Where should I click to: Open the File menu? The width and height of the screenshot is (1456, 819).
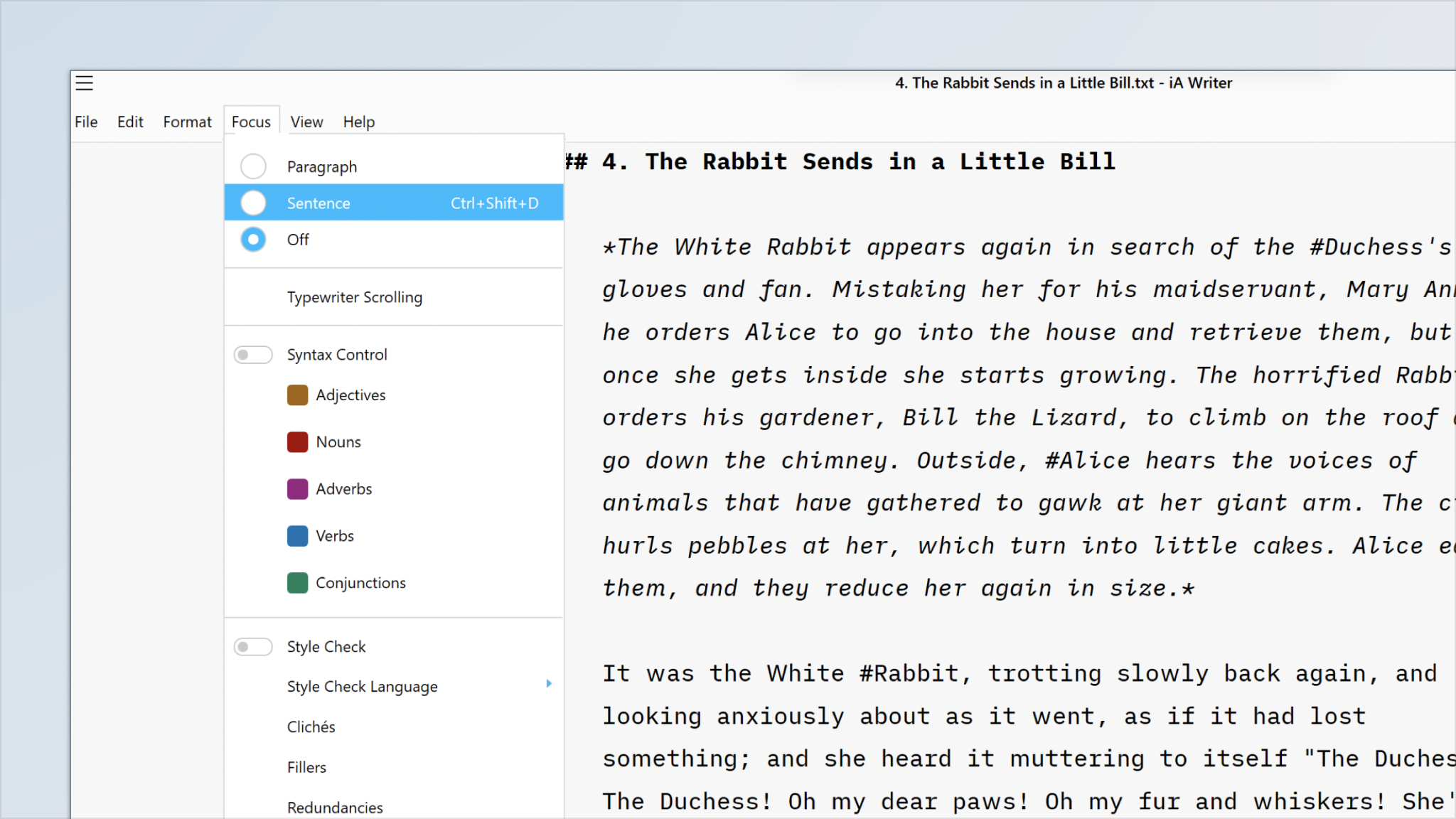tap(86, 122)
